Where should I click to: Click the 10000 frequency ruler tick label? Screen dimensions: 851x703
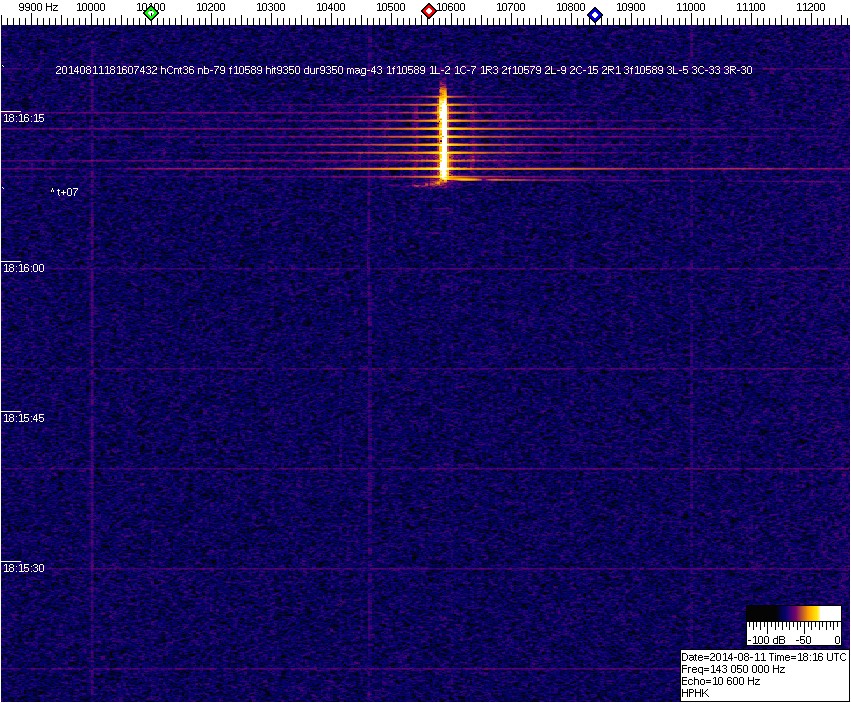point(91,7)
